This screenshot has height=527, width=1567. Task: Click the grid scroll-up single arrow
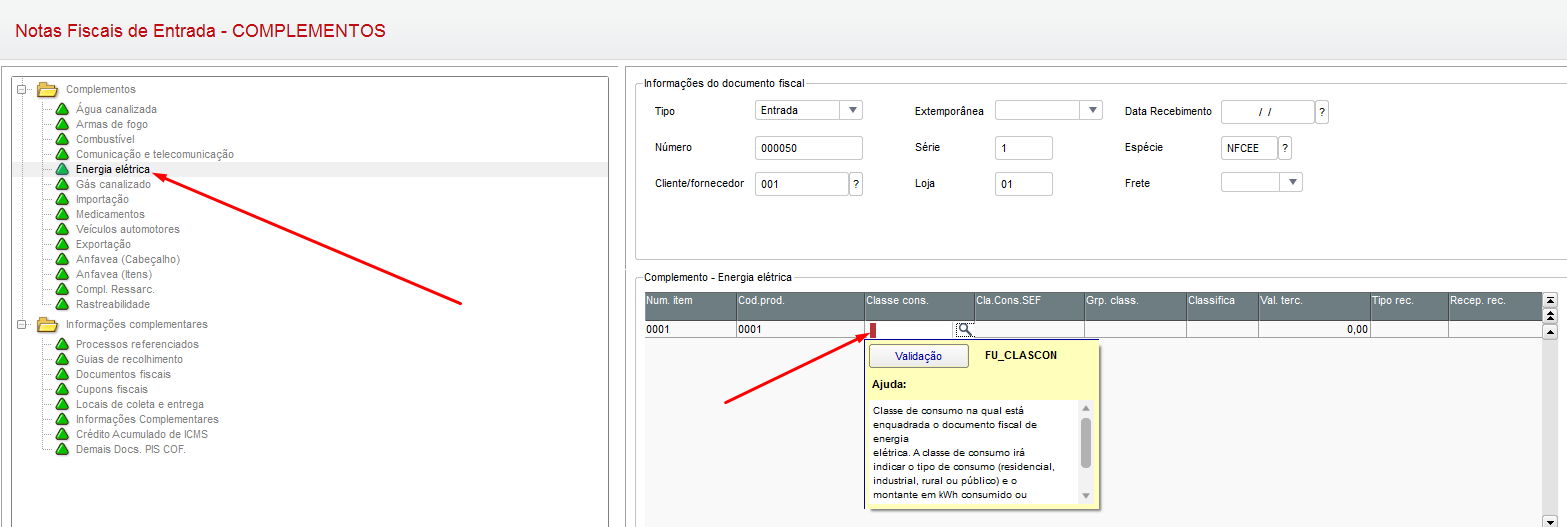[x=1551, y=331]
